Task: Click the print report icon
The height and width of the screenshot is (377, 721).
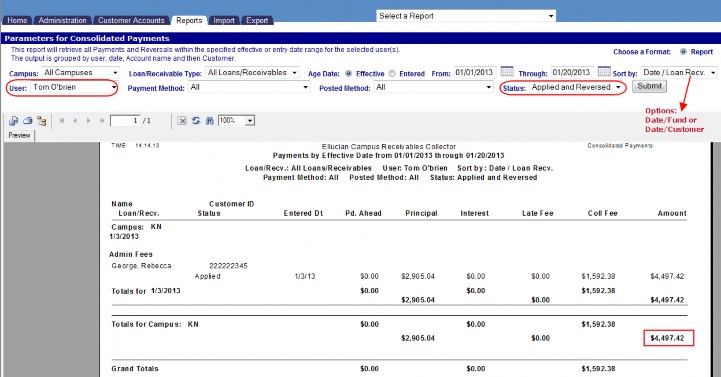Action: 28,120
